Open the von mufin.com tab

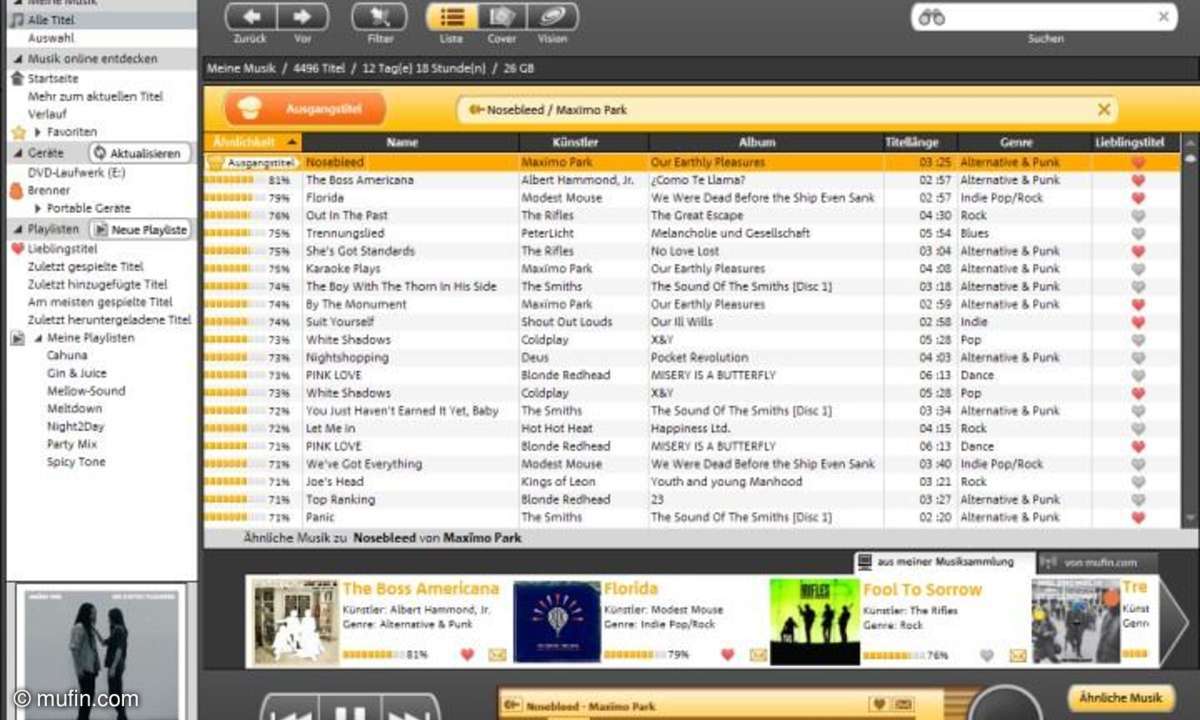[x=1098, y=563]
